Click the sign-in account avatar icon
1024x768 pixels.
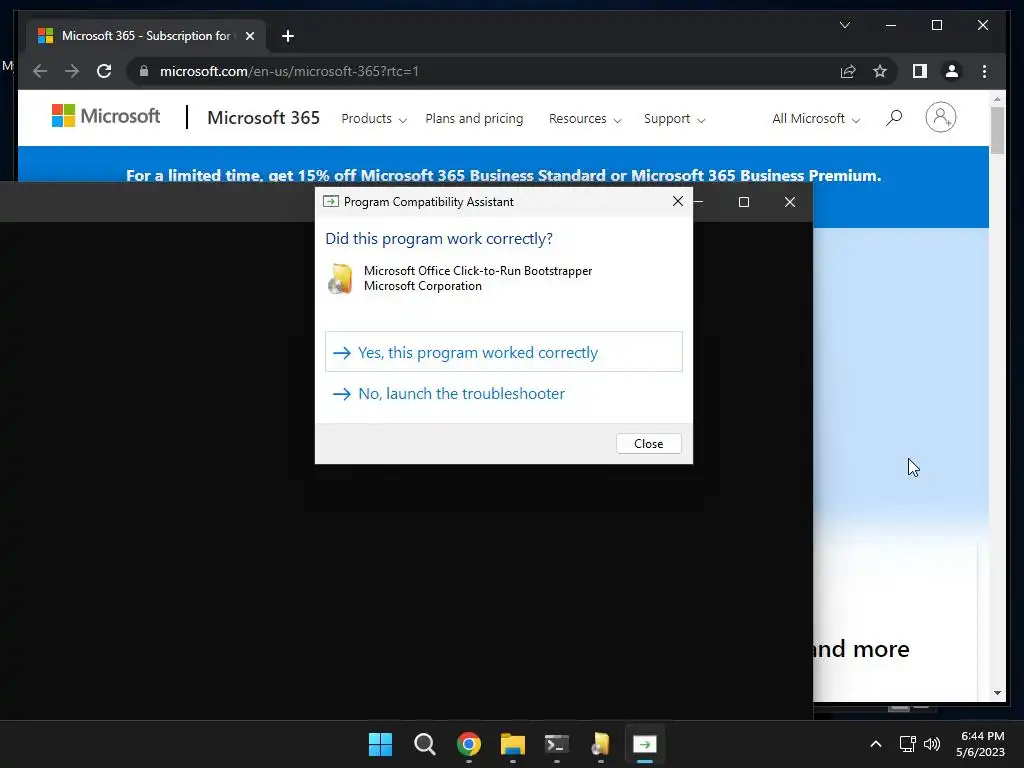(x=940, y=118)
